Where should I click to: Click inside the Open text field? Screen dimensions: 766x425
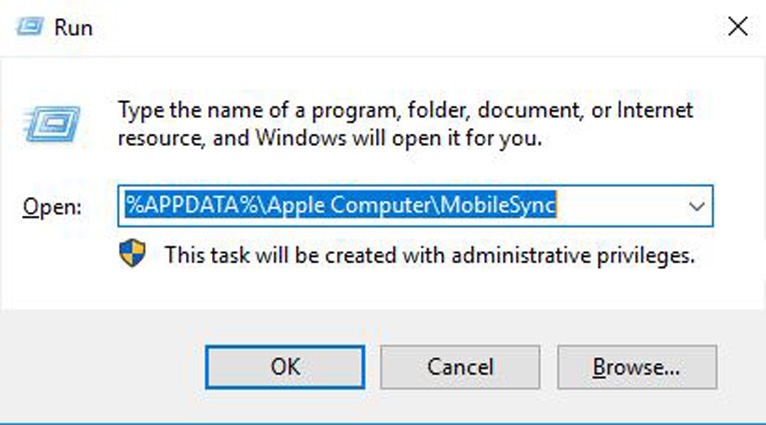click(620, 206)
